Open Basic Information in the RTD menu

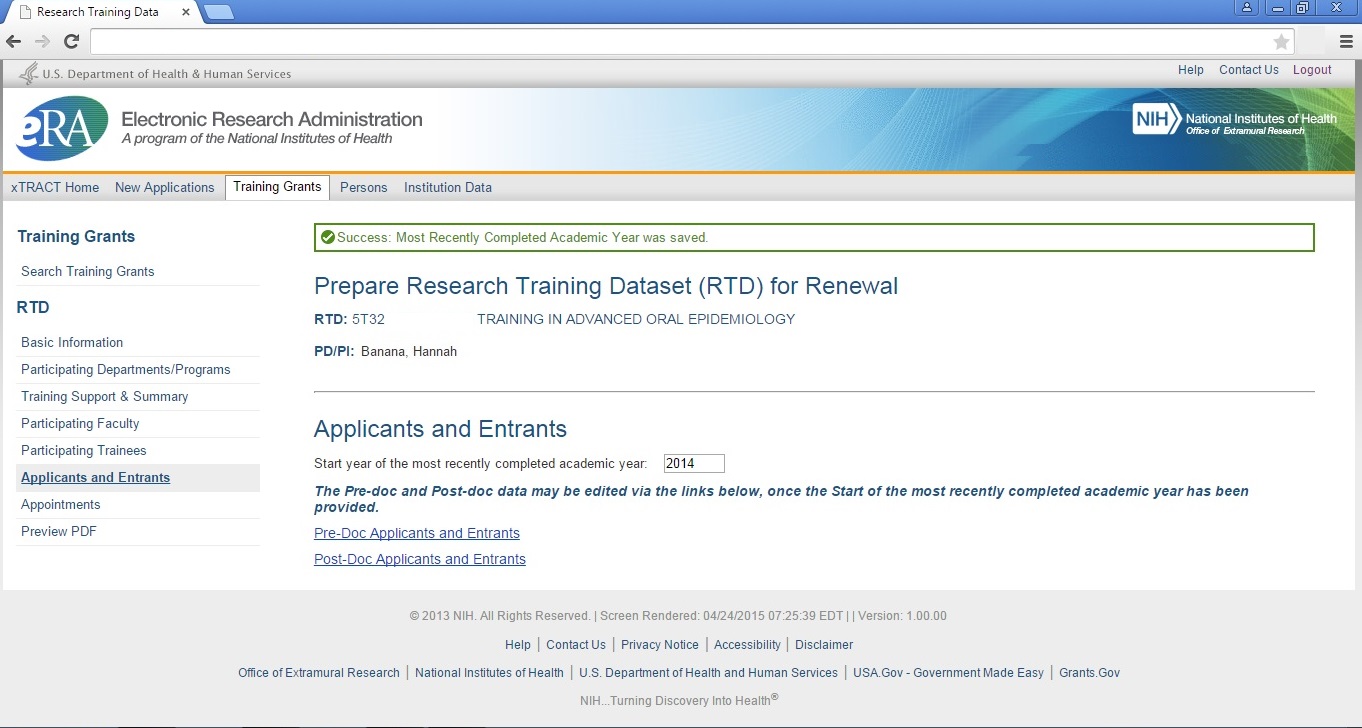pyautogui.click(x=72, y=342)
